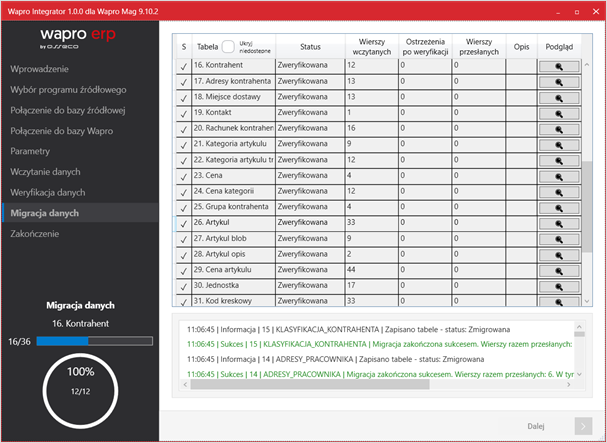The image size is (607, 443).
Task: Go to Wprowadzenie step in sidebar
Action: 41,70
